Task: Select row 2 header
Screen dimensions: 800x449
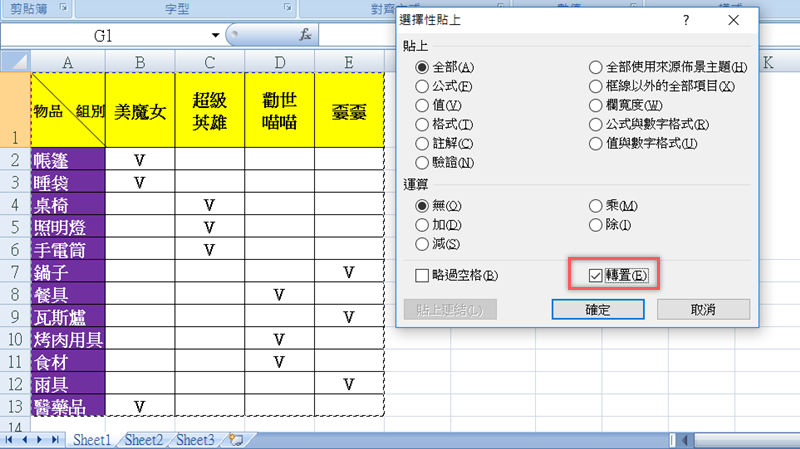Action: (x=15, y=160)
